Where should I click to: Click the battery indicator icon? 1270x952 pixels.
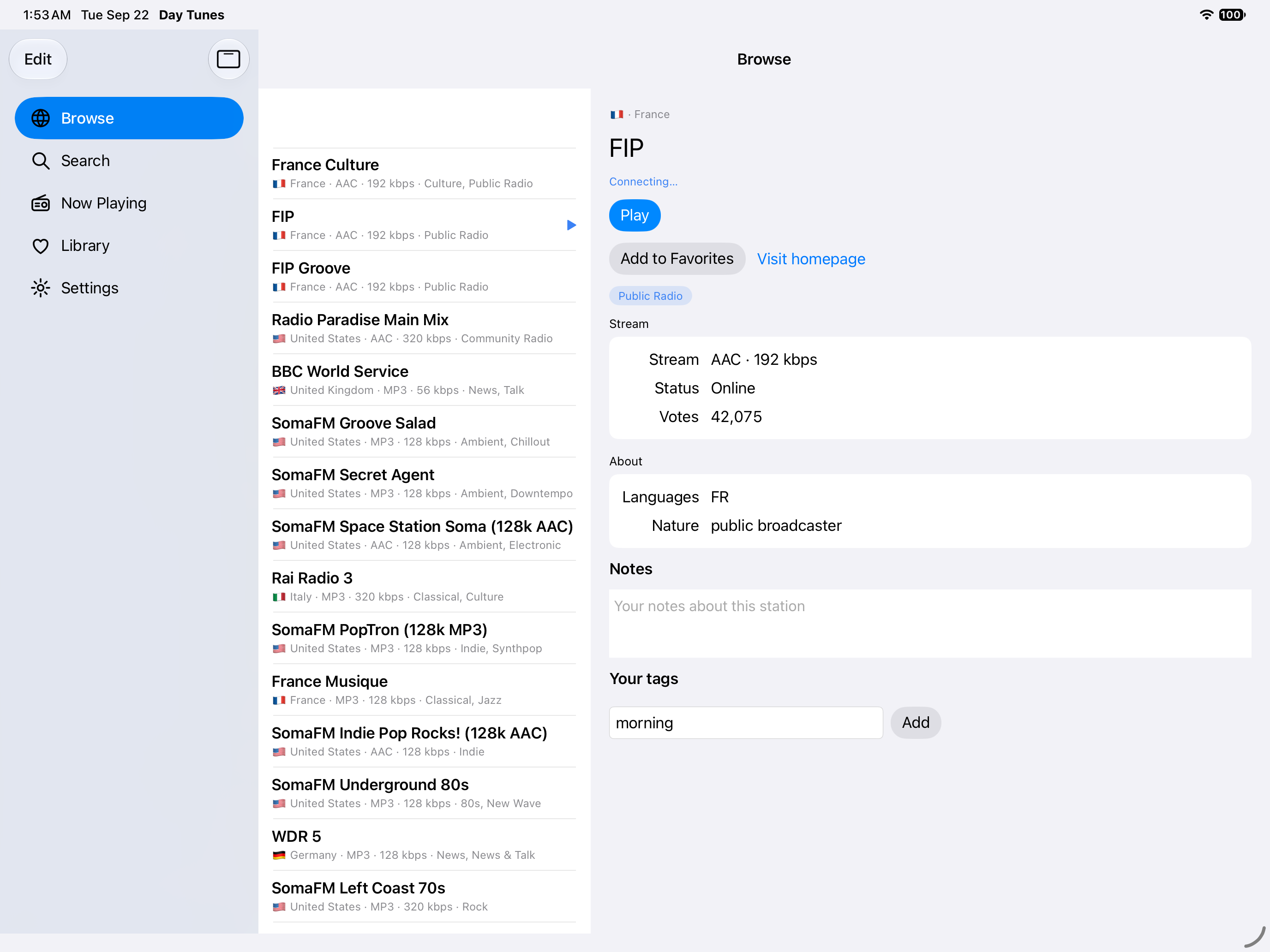[x=1232, y=15]
